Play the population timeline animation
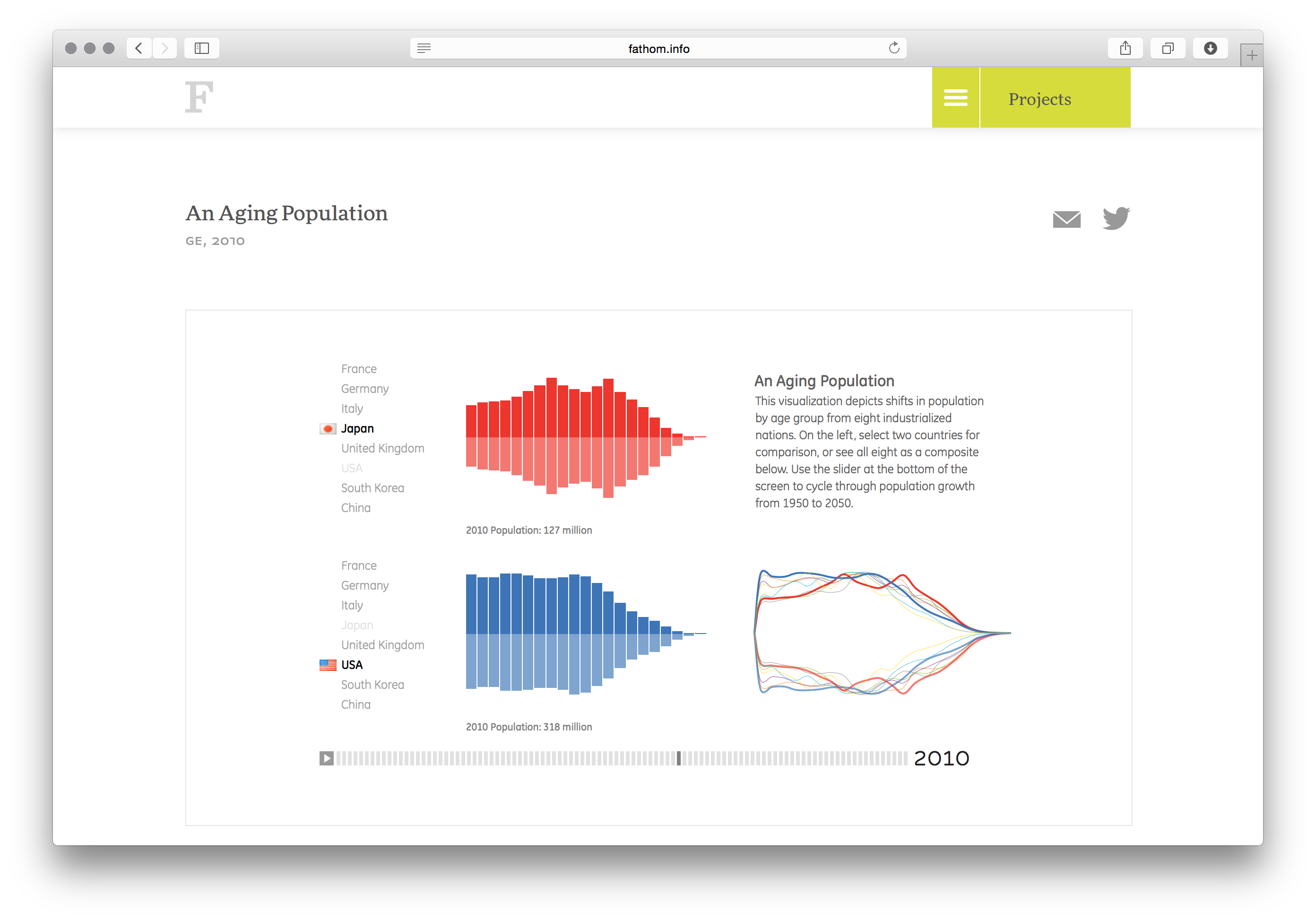 pyautogui.click(x=326, y=758)
